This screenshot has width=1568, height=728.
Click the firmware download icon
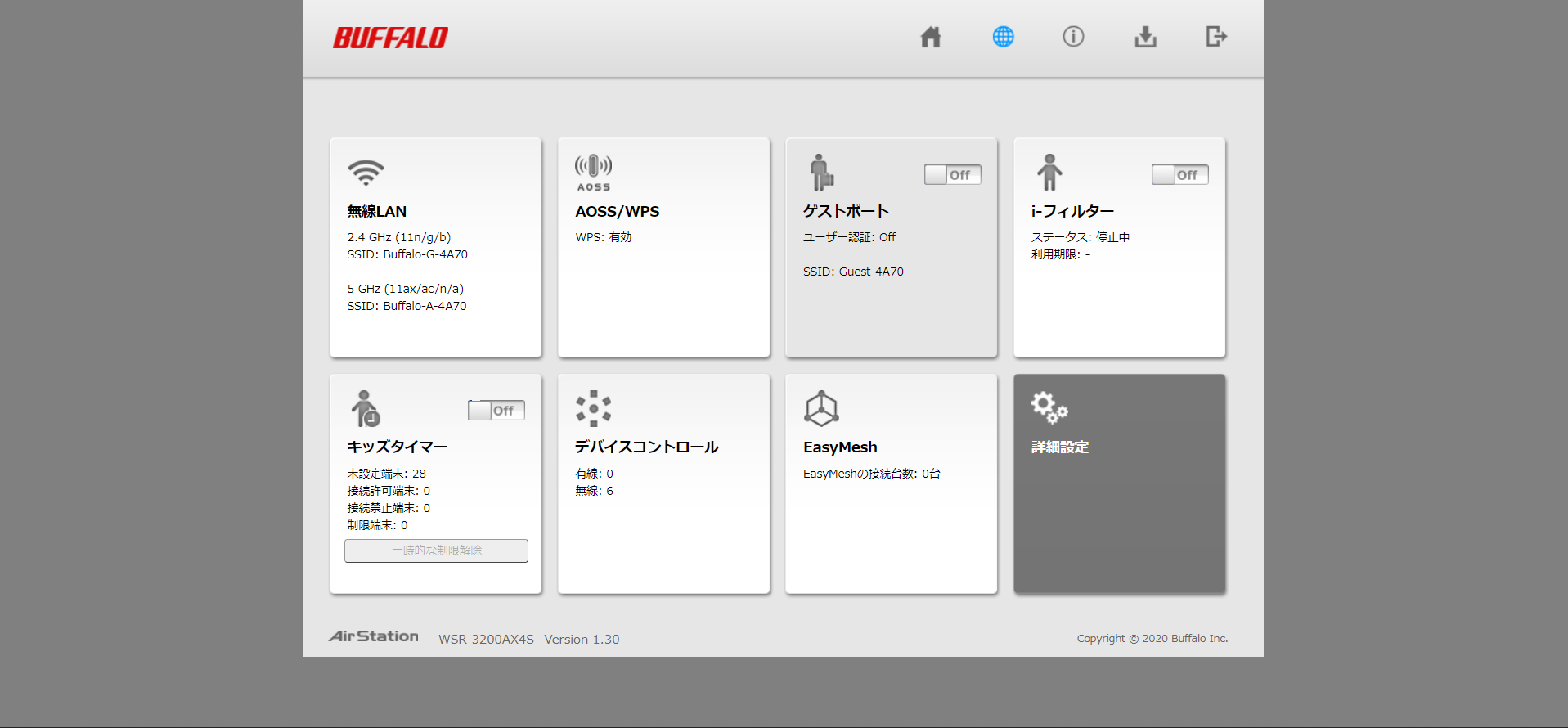[1145, 37]
